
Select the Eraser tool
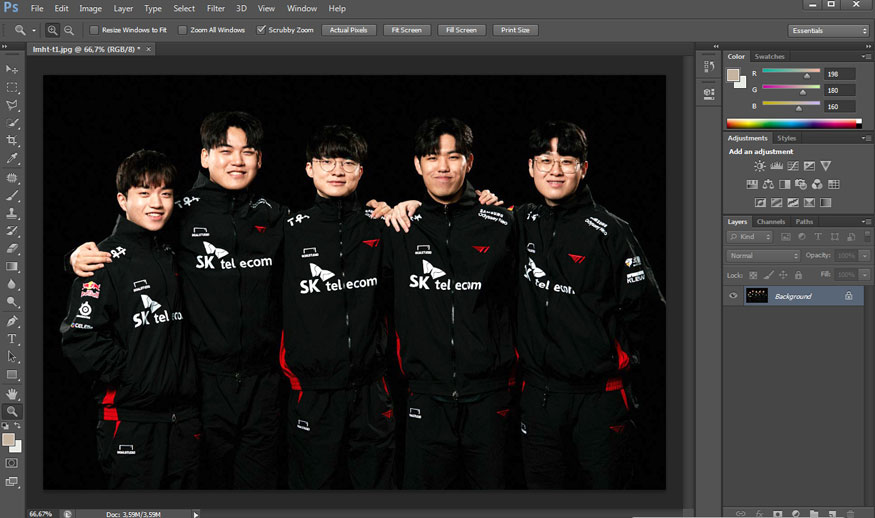12,248
